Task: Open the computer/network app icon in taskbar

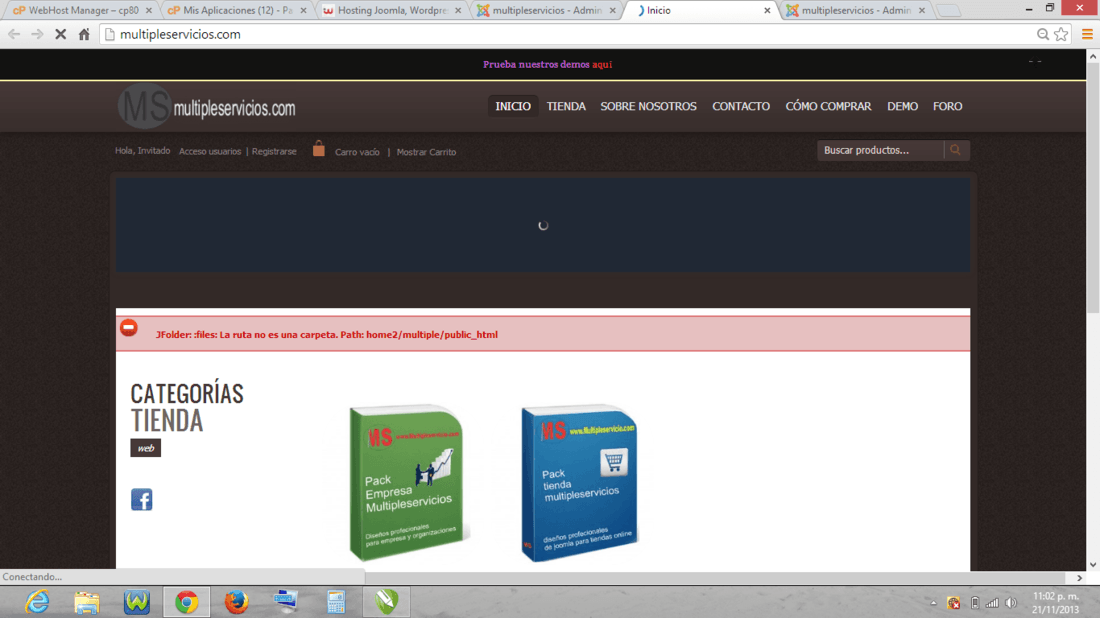Action: pyautogui.click(x=286, y=602)
